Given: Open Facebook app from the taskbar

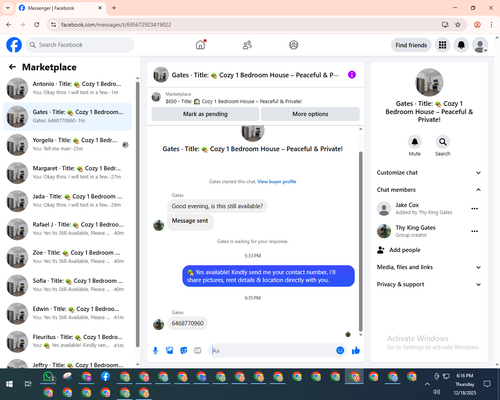Looking at the screenshot, I should coord(106,377).
